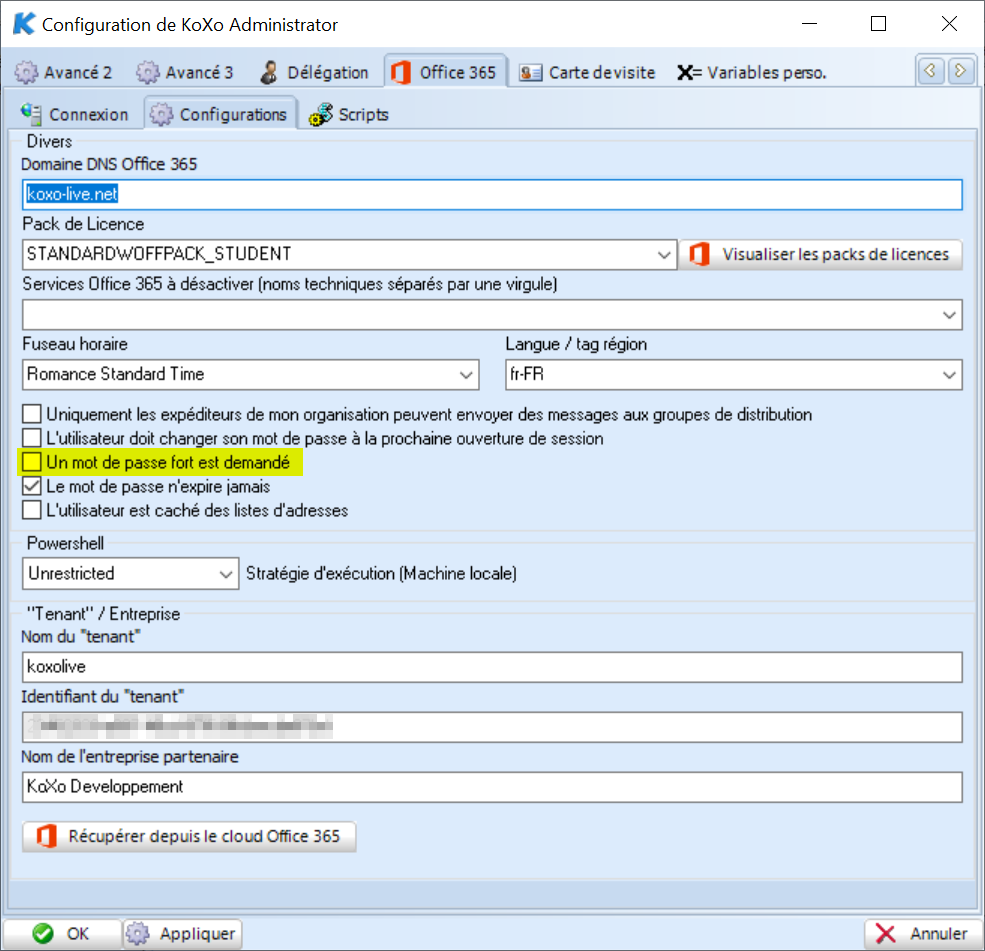Open the Fuseau horaire dropdown
Screen dimensions: 985x951
tap(465, 375)
